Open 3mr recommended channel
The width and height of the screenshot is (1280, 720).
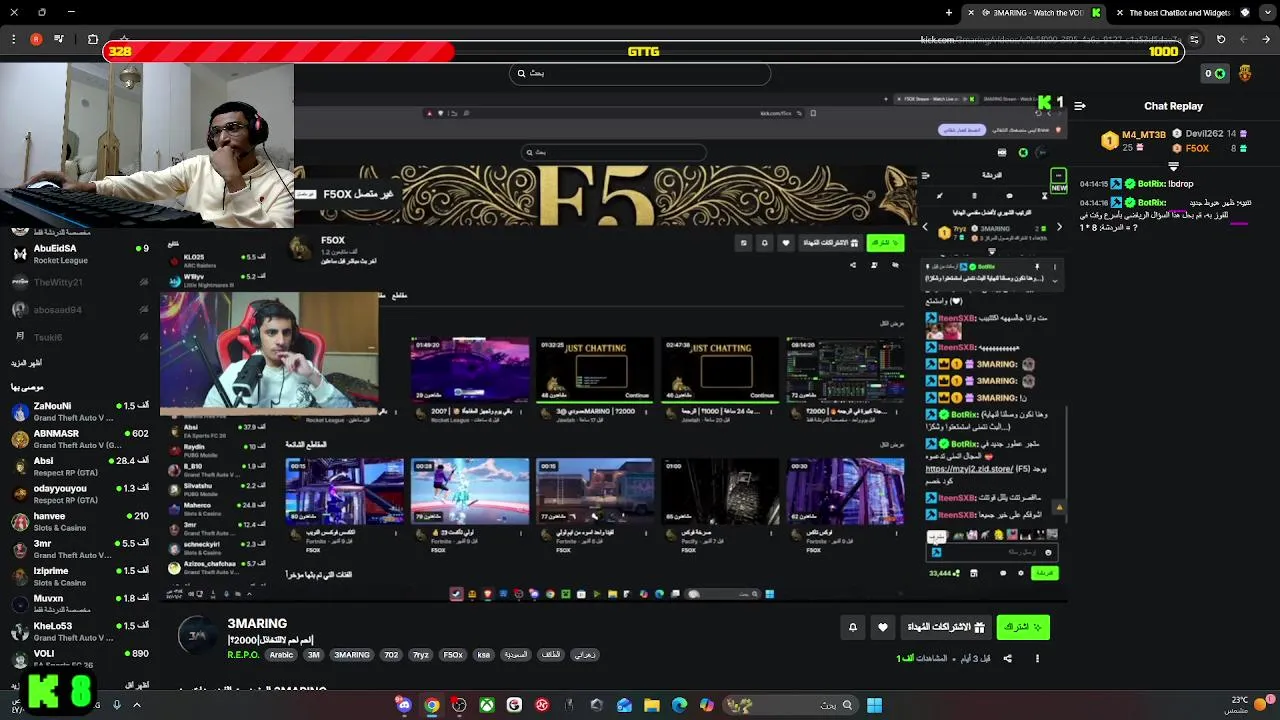80,549
